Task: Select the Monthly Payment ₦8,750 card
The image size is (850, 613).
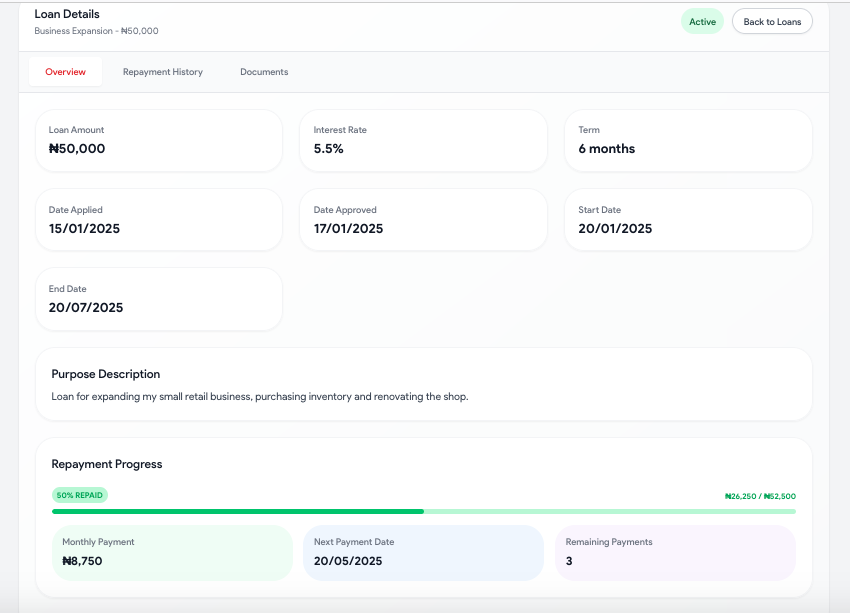Action: pos(172,553)
